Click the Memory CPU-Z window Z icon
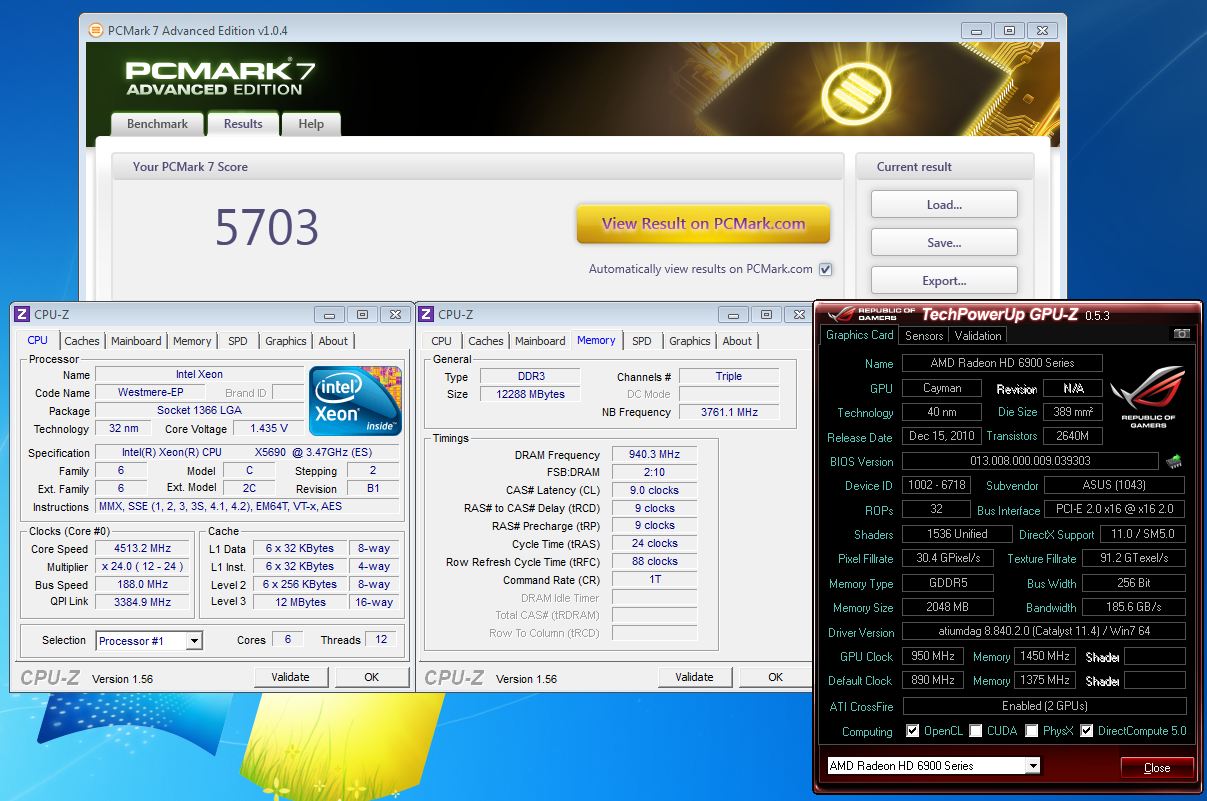The height and width of the screenshot is (801, 1207). pyautogui.click(x=426, y=314)
